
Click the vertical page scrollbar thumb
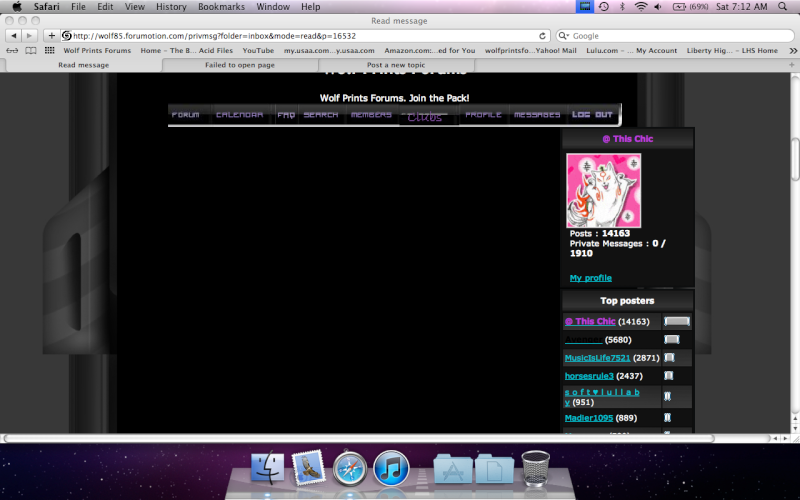(x=795, y=159)
